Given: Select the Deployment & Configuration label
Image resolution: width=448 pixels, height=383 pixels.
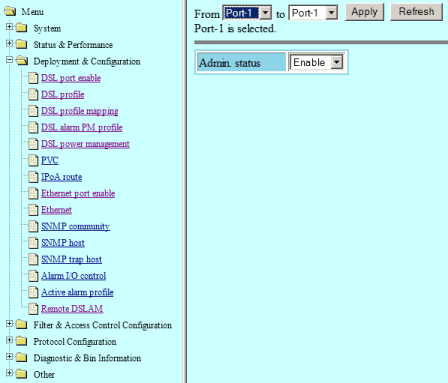Looking at the screenshot, I should pos(87,62).
